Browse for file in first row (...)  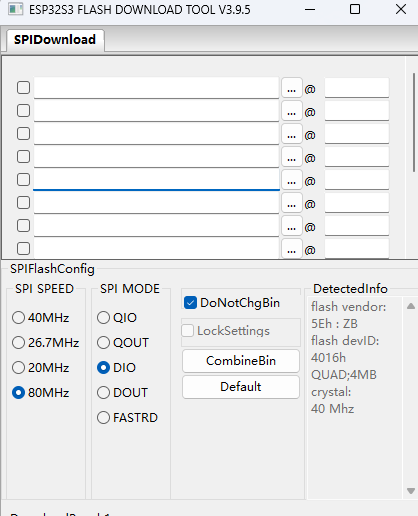pos(292,88)
